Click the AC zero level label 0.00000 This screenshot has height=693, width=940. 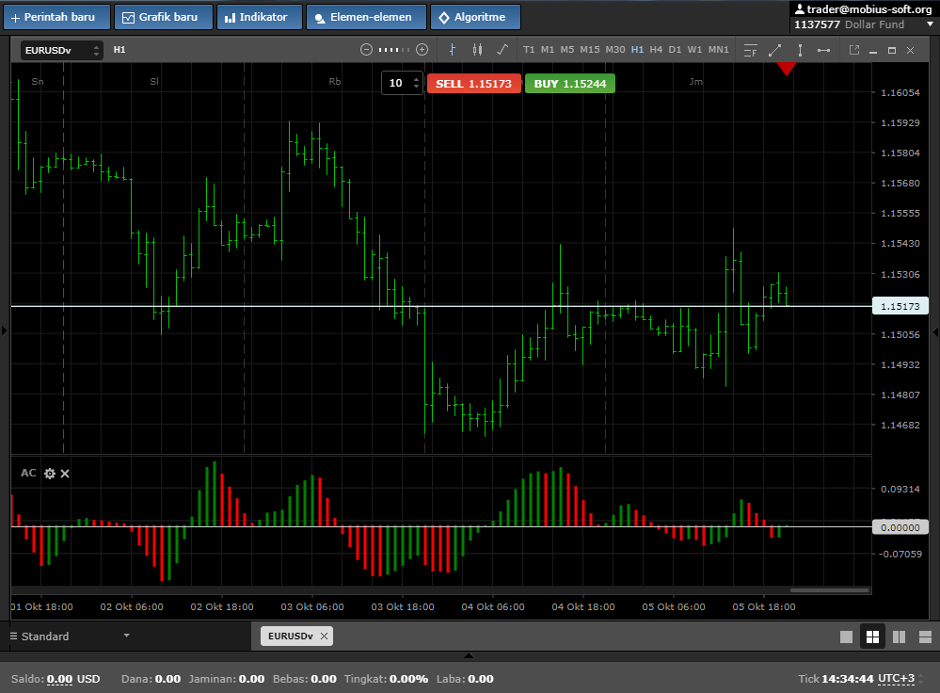point(900,528)
